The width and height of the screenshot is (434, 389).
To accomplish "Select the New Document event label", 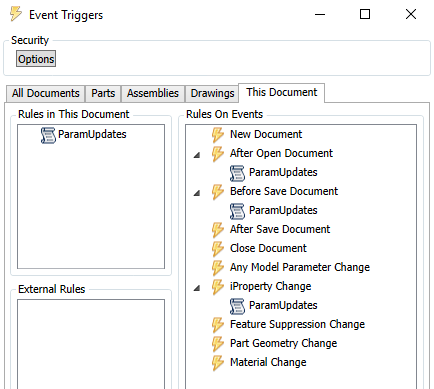I will pyautogui.click(x=266, y=134).
